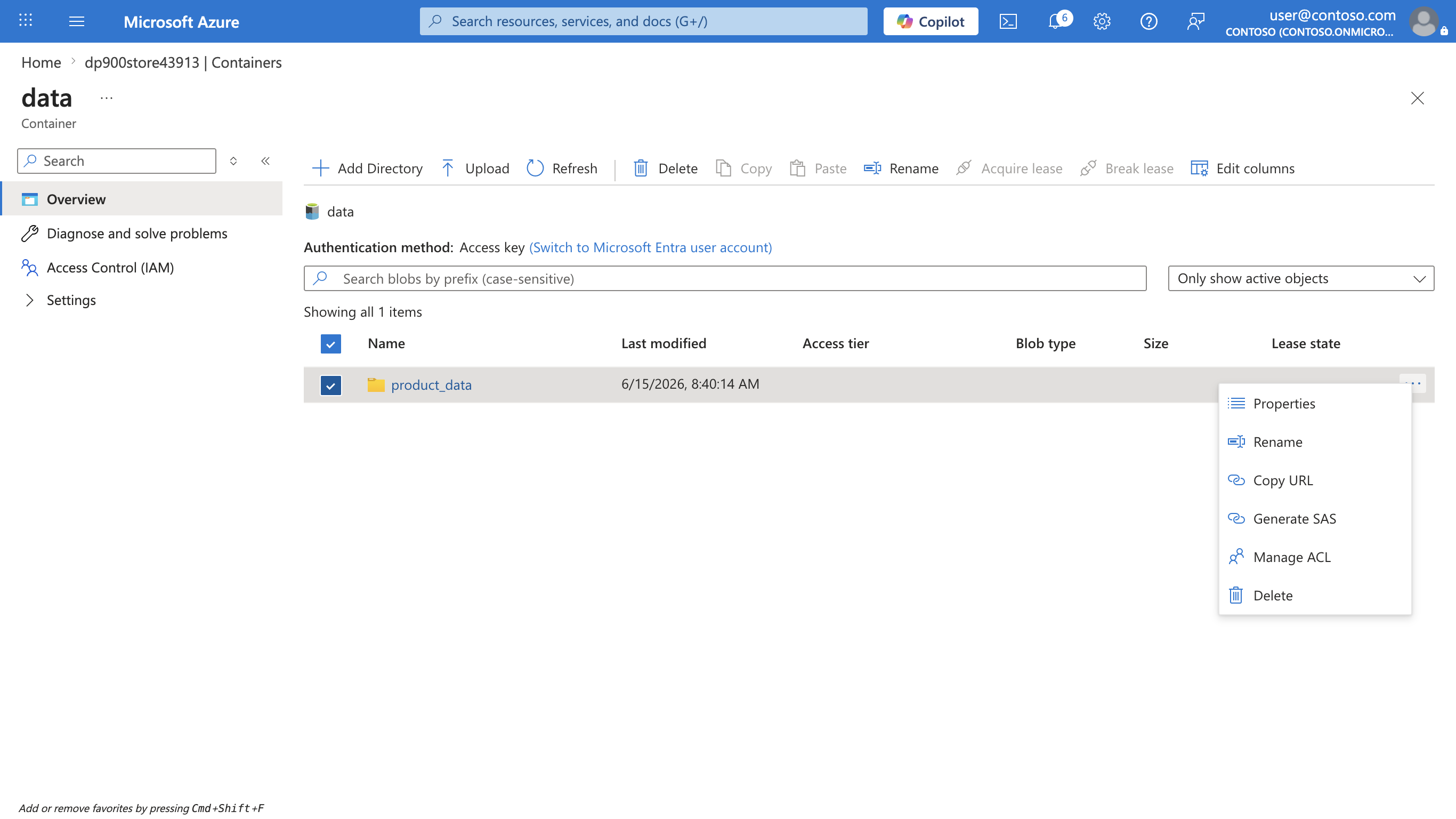Navigate to dp900store43913 Containers breadcrumb
The image size is (1456, 819).
click(x=183, y=62)
